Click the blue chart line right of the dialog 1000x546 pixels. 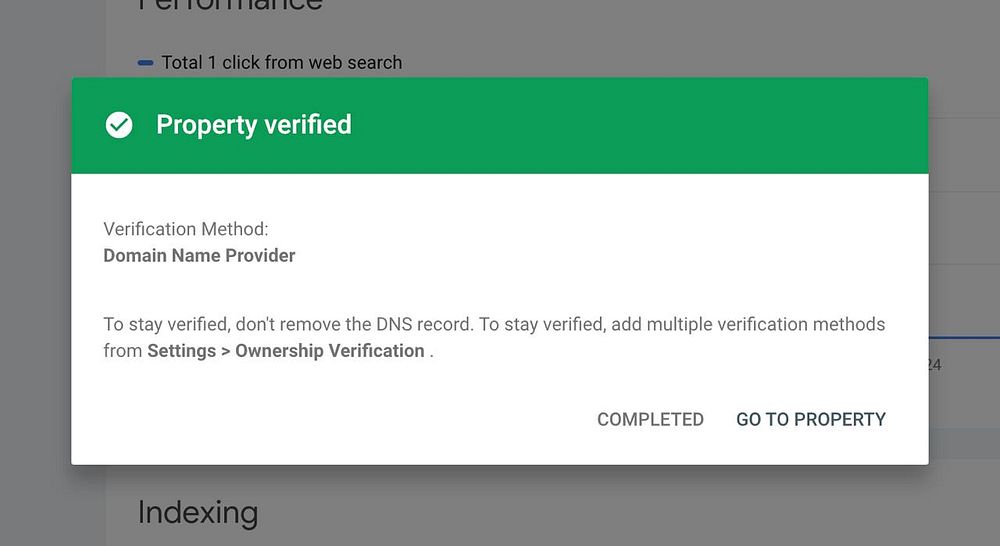(x=964, y=337)
